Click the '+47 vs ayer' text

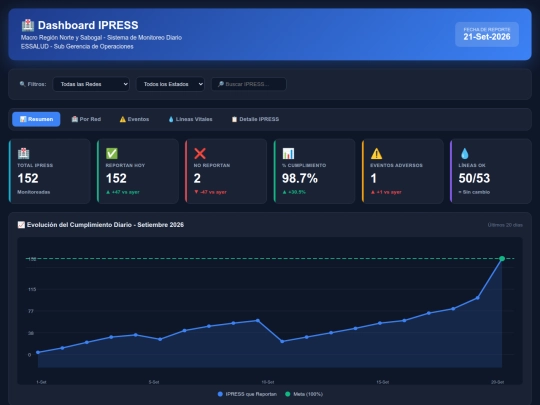[123, 192]
